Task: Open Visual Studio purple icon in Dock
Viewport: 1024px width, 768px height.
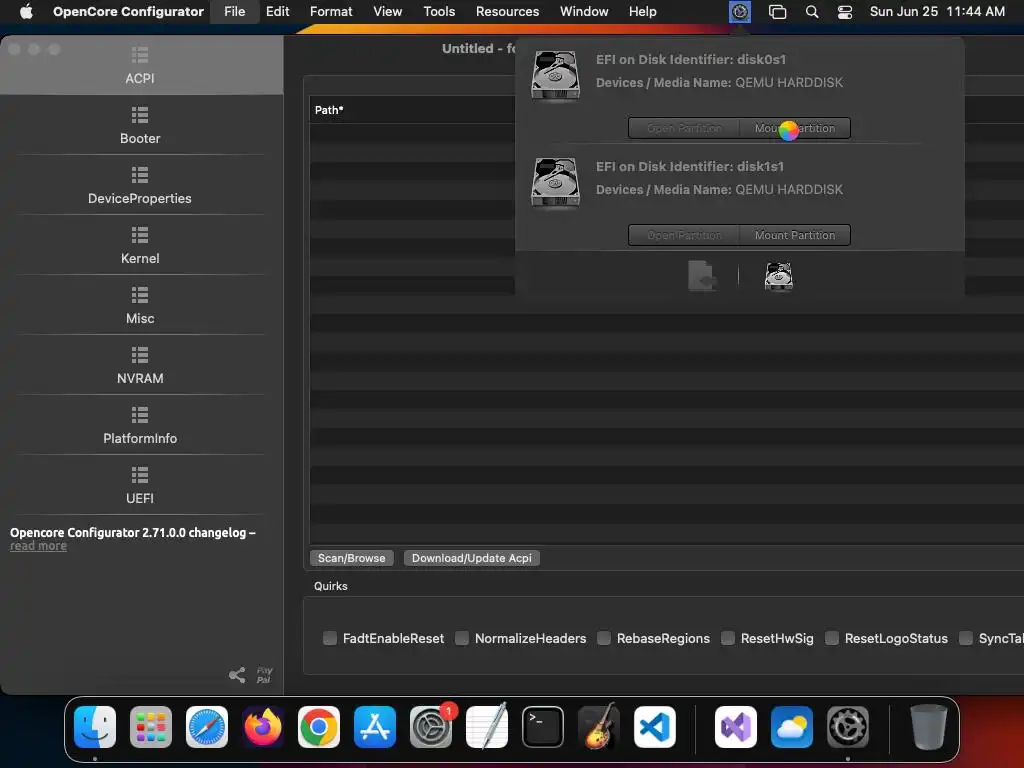Action: pos(736,727)
